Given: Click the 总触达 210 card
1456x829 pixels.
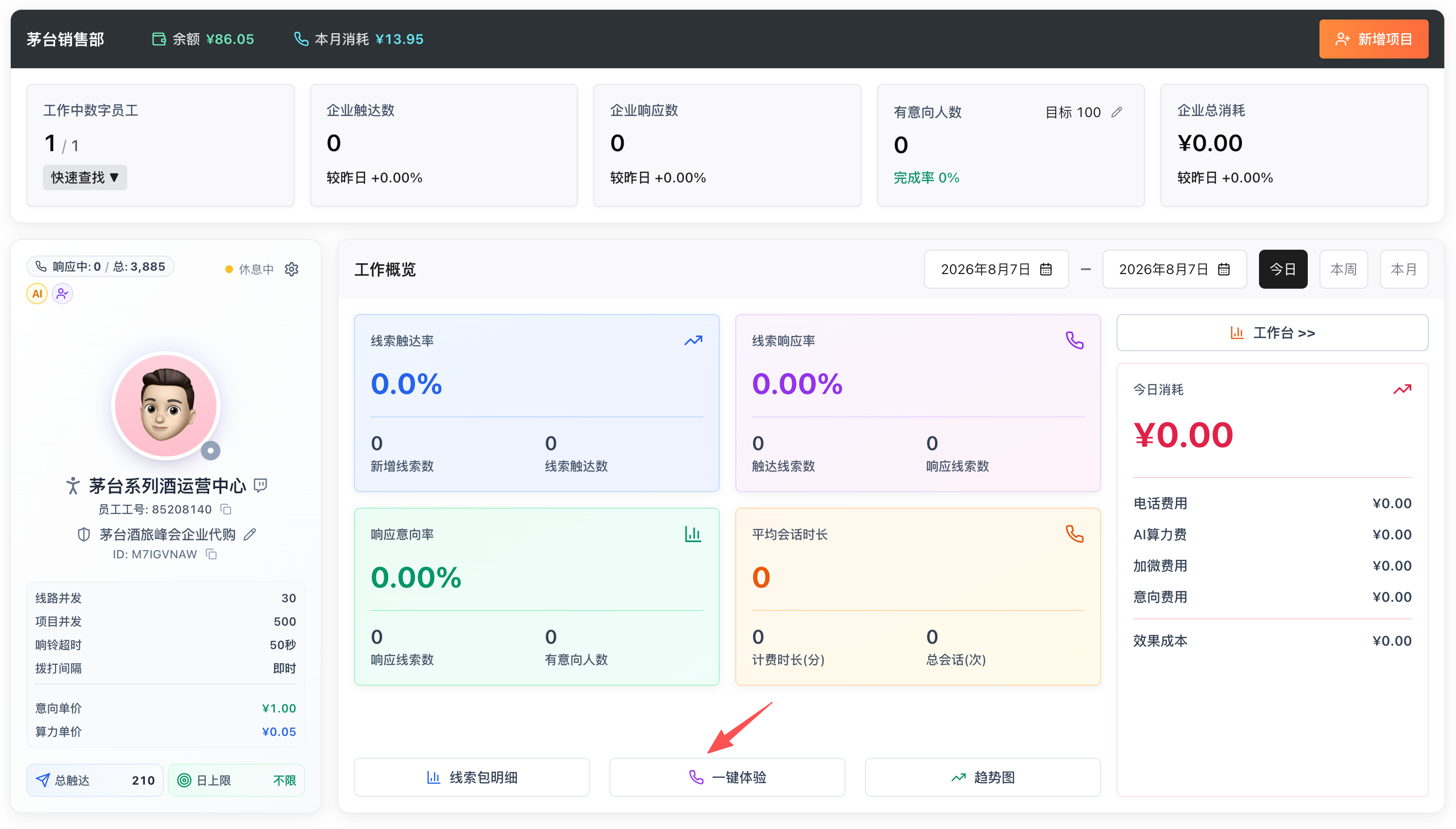Looking at the screenshot, I should pyautogui.click(x=95, y=780).
